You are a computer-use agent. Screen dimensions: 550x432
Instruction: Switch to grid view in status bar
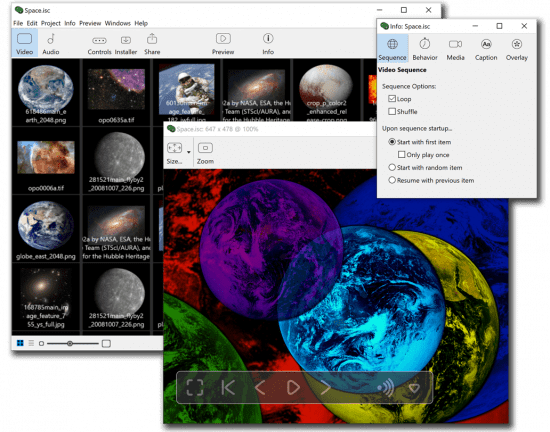point(20,343)
